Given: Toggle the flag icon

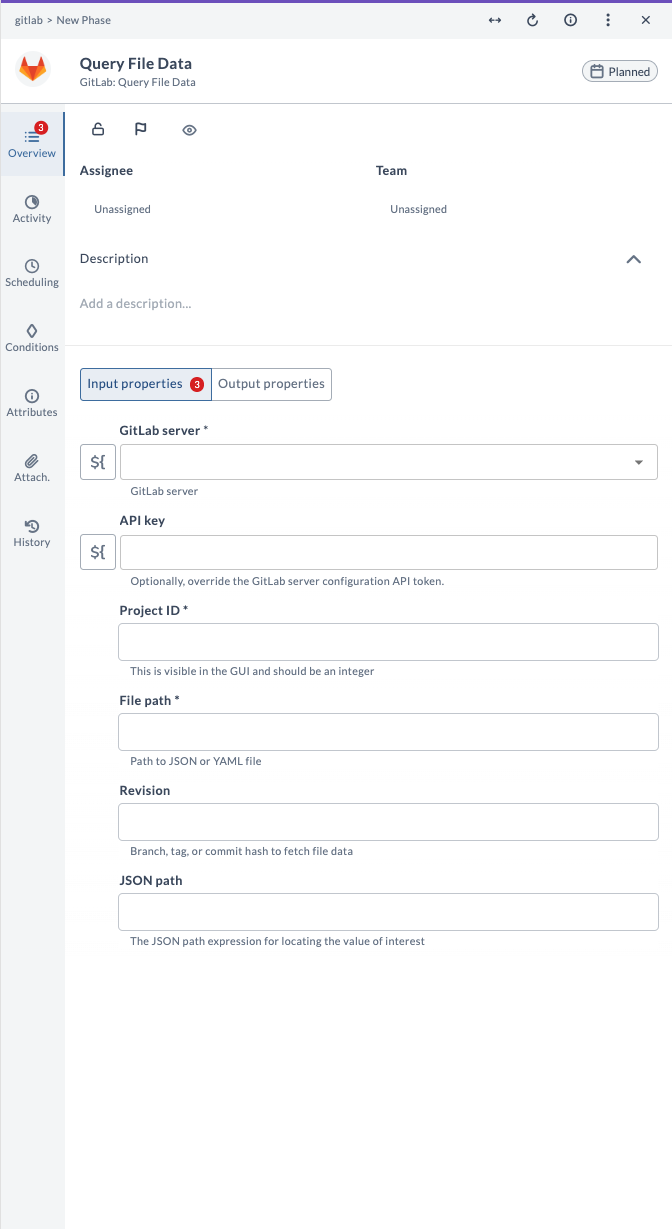Looking at the screenshot, I should [141, 129].
